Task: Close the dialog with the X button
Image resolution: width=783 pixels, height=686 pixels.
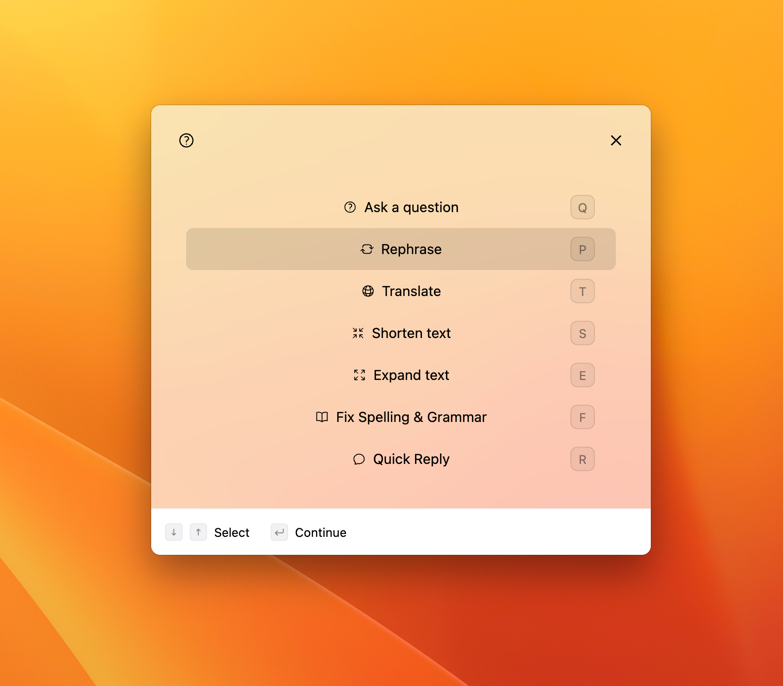Action: click(x=616, y=140)
